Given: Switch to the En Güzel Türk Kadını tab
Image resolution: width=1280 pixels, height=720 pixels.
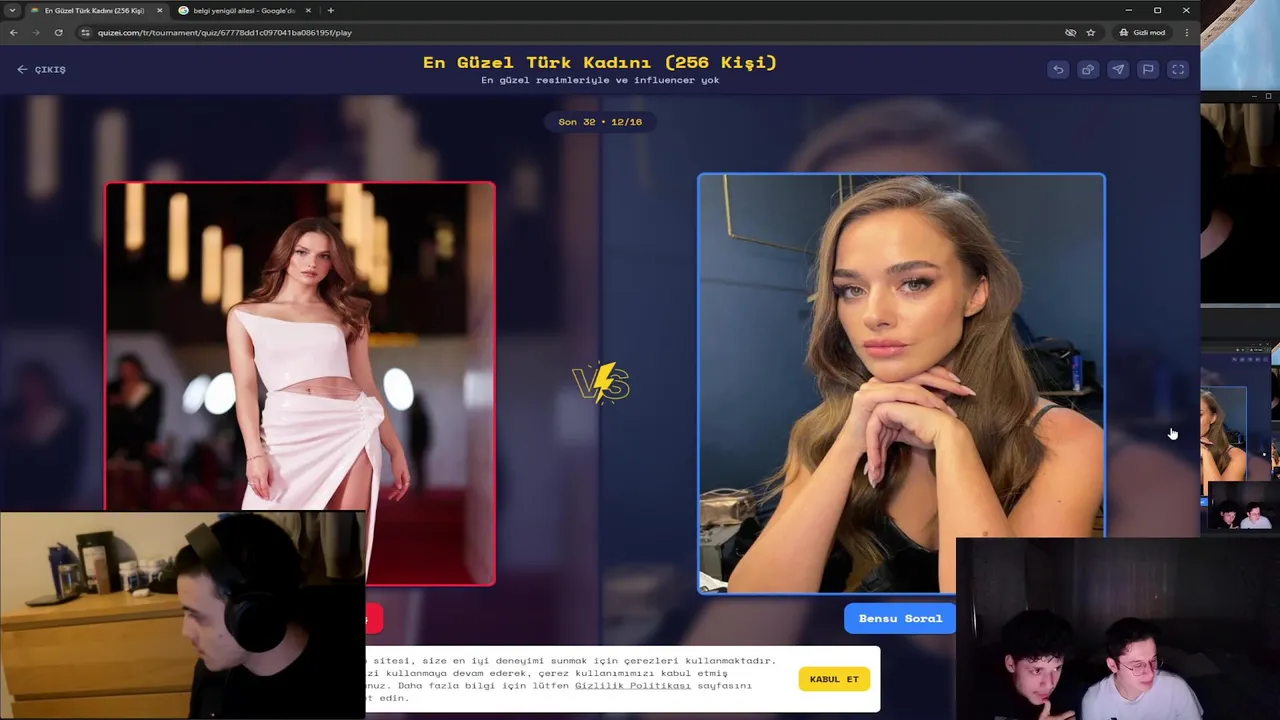Looking at the screenshot, I should coord(93,10).
